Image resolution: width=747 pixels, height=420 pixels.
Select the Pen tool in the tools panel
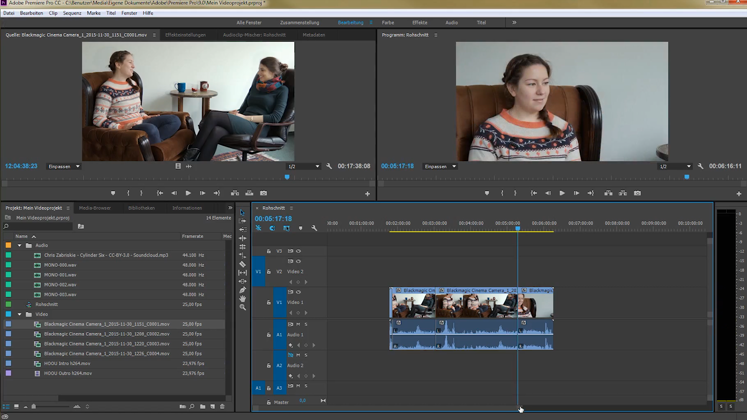(x=242, y=290)
